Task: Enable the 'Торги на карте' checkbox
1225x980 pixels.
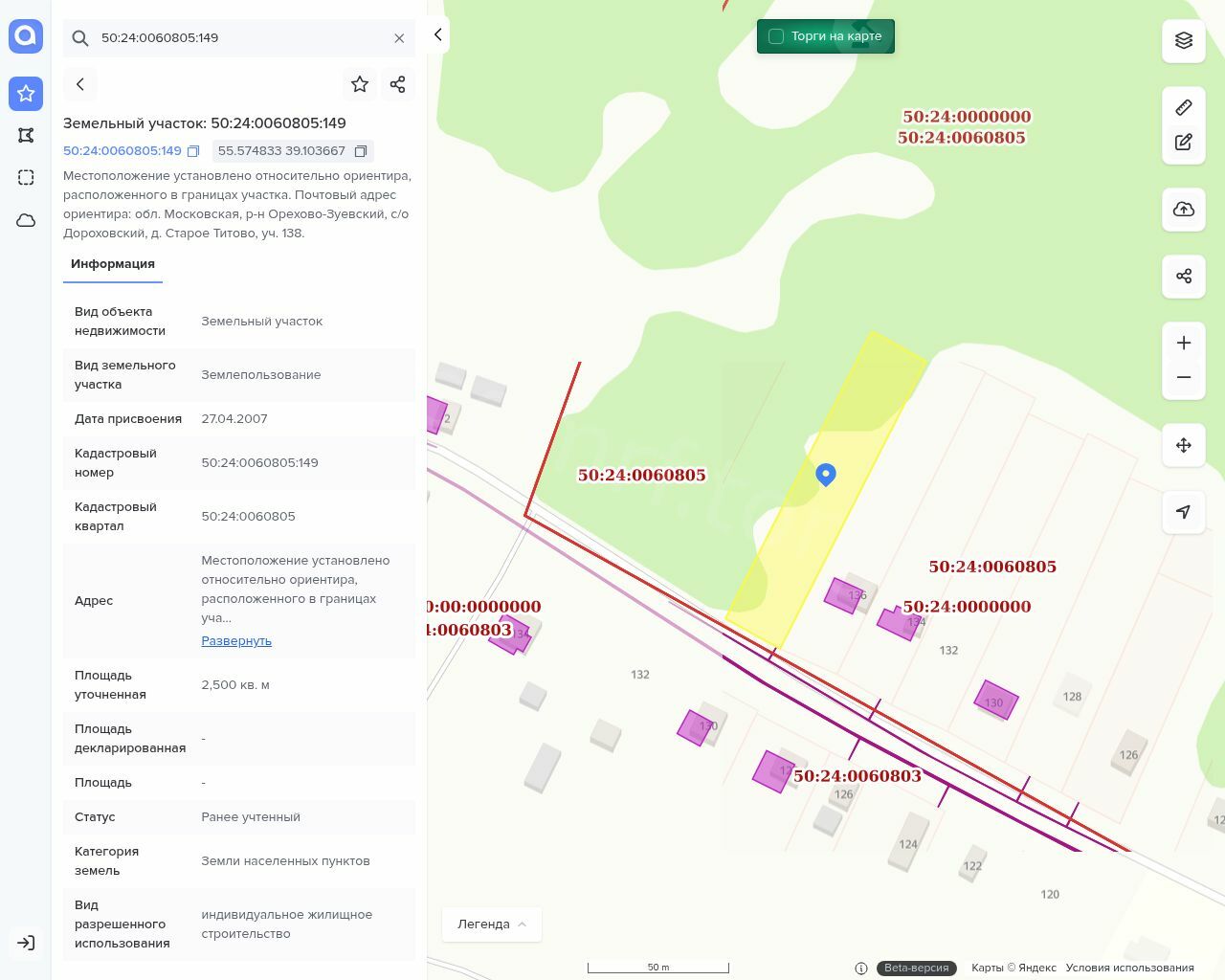Action: (x=776, y=36)
